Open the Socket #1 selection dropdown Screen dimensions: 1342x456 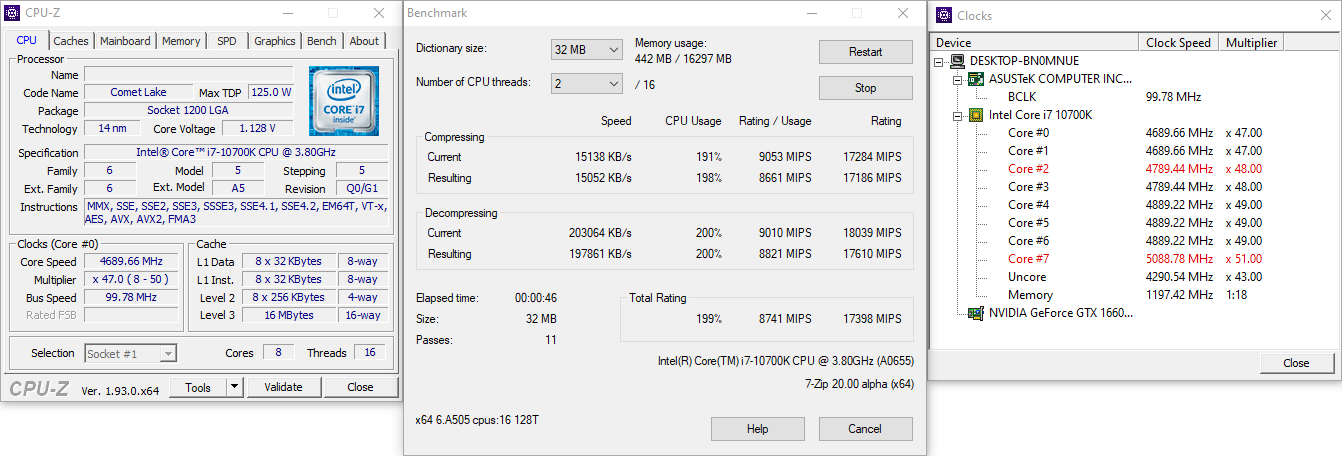point(130,354)
